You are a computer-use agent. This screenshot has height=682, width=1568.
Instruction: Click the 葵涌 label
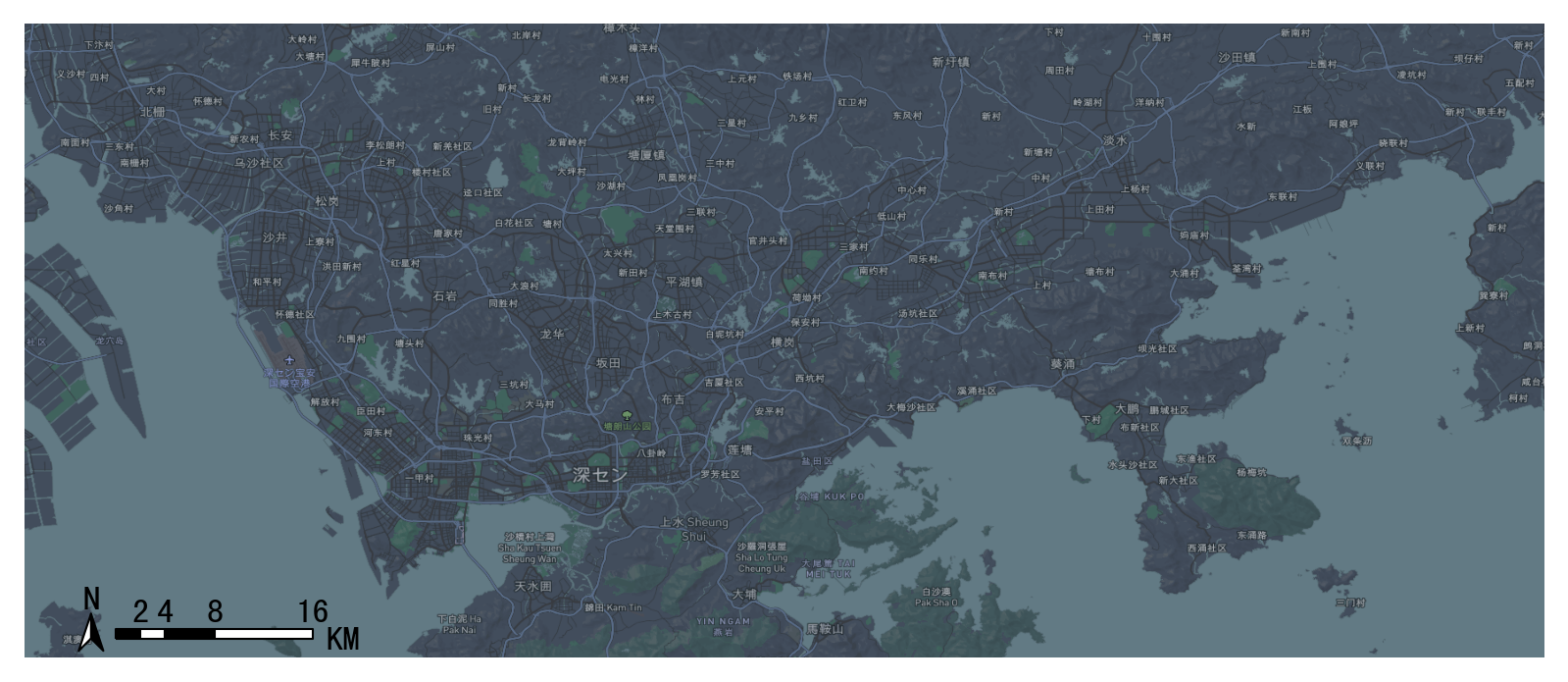pyautogui.click(x=1063, y=364)
